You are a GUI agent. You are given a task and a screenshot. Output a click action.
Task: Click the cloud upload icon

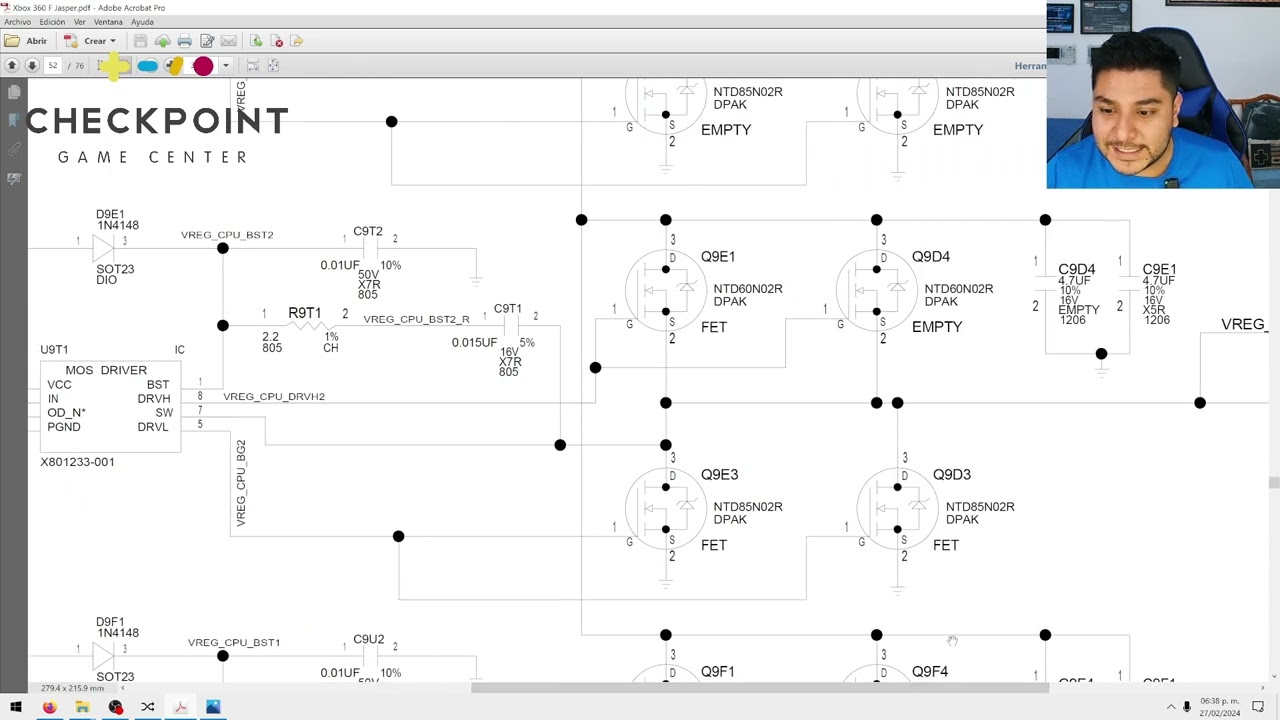[162, 41]
